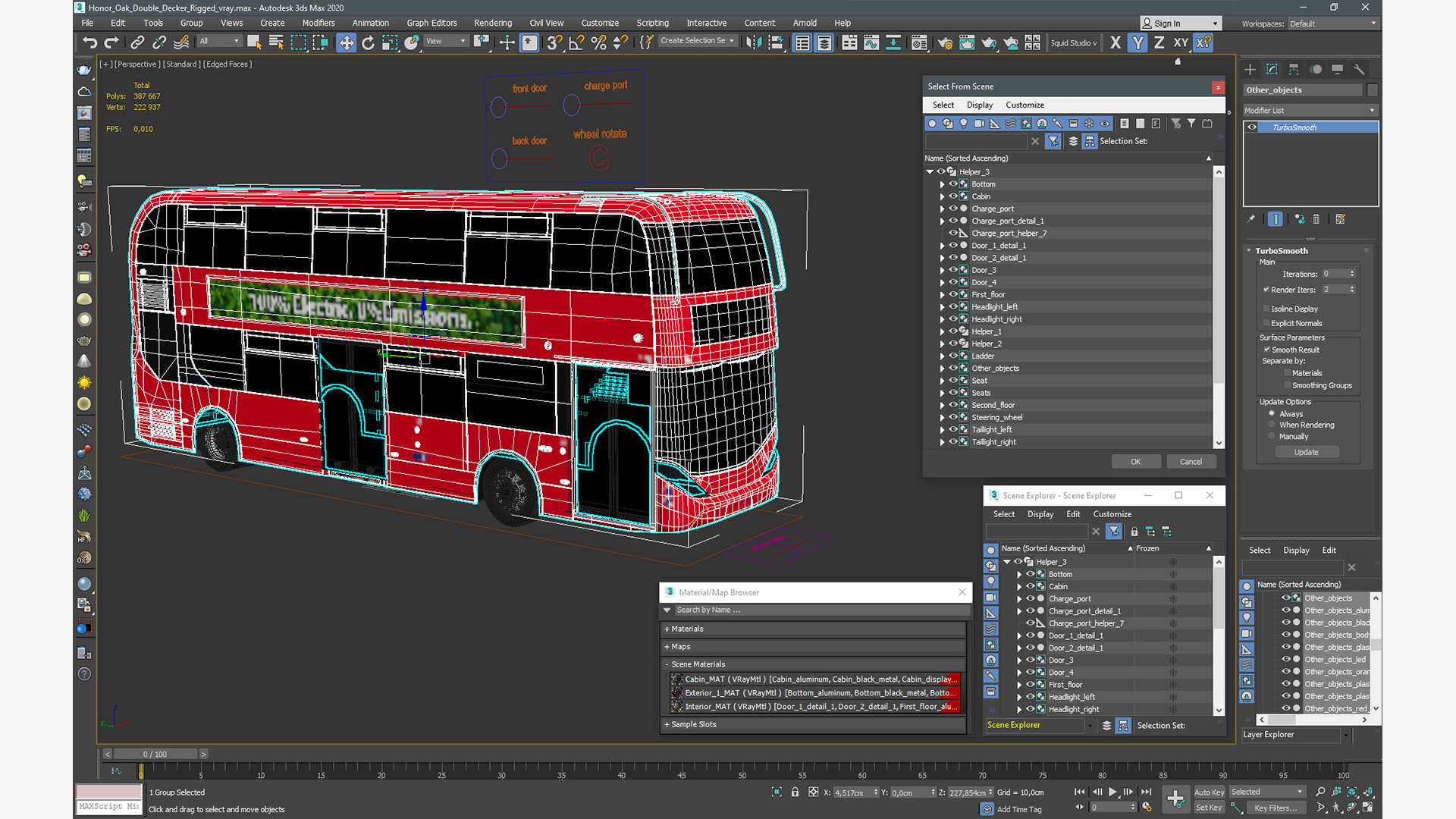Open the Curve Editor icon
Image resolution: width=1456 pixels, height=819 pixels.
coord(871,42)
